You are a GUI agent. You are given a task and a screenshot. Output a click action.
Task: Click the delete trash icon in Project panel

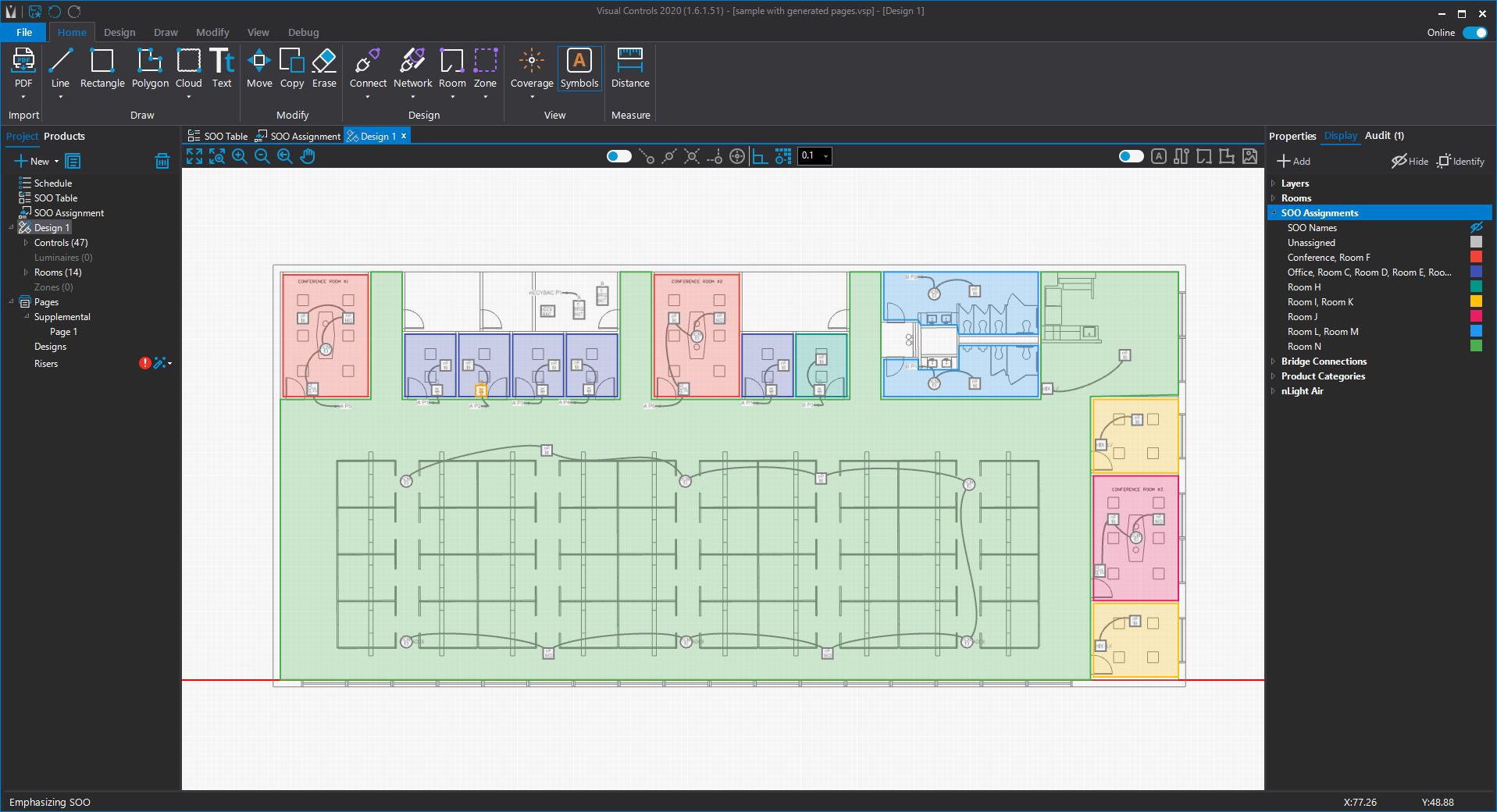[162, 162]
